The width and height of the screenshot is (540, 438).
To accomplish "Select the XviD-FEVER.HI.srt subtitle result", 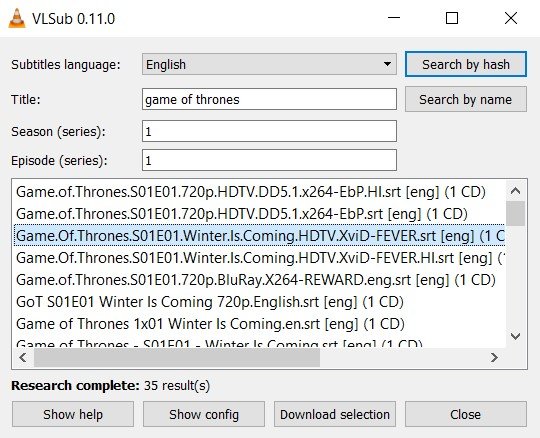I will coord(260,258).
